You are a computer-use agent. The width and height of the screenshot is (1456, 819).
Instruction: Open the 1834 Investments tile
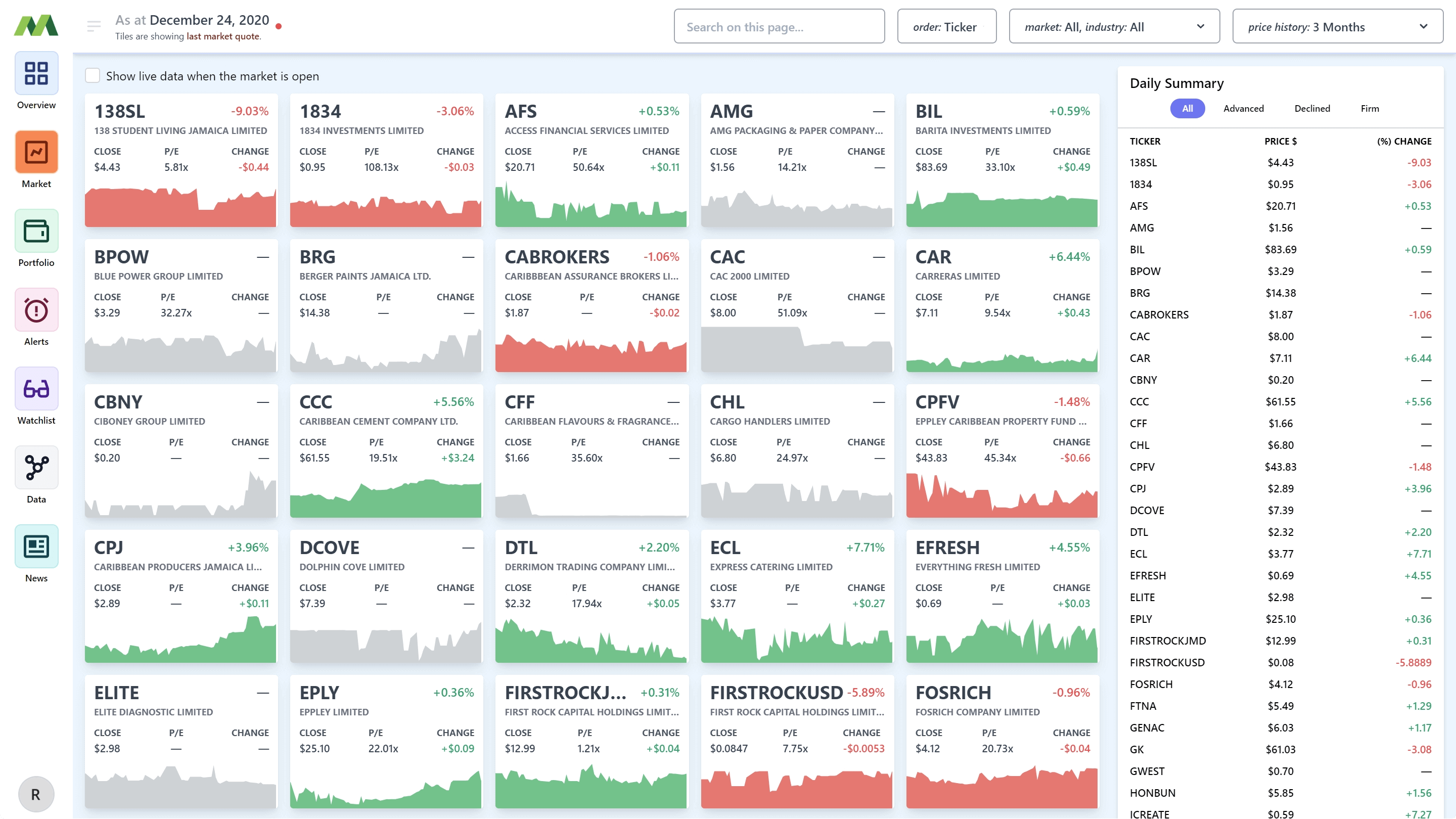coord(386,161)
